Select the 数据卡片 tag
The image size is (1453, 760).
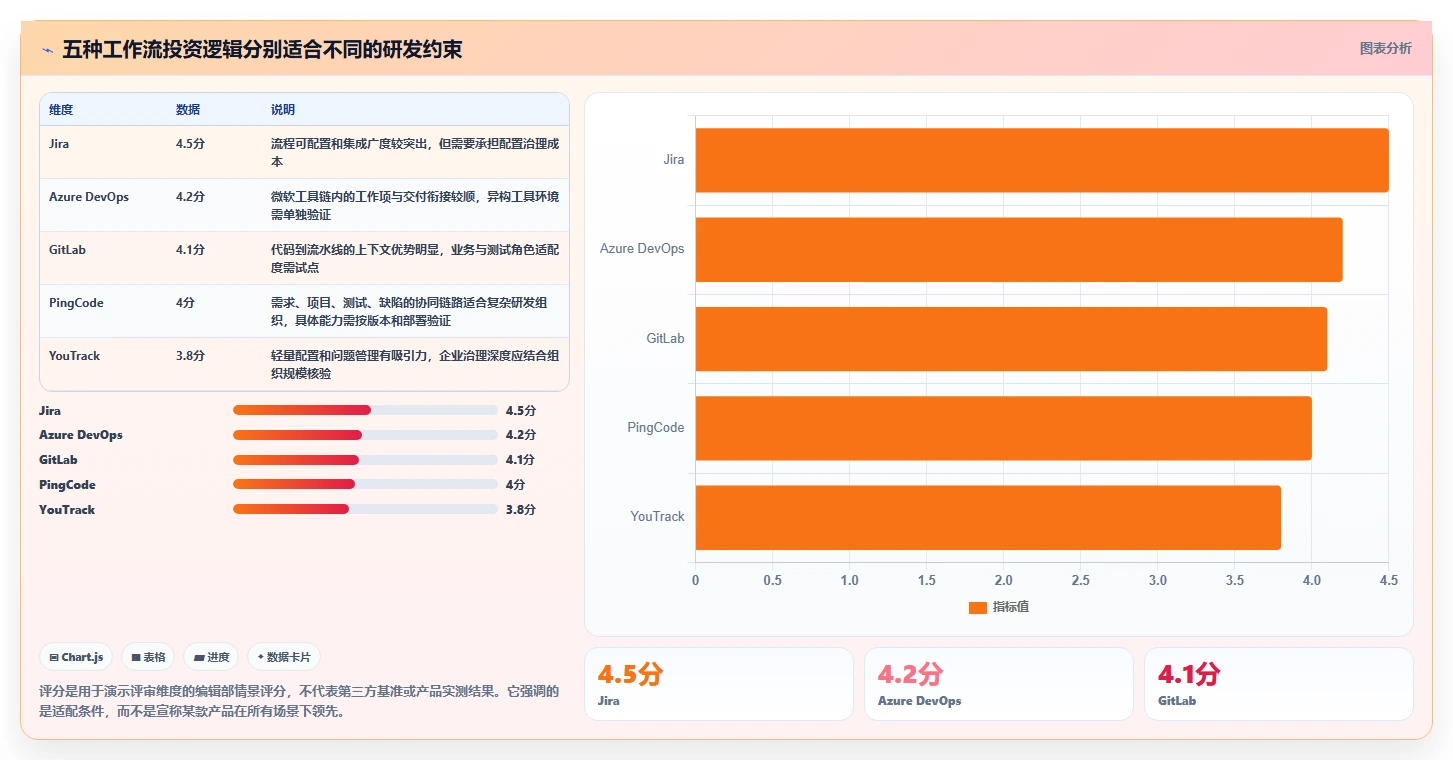pos(284,657)
